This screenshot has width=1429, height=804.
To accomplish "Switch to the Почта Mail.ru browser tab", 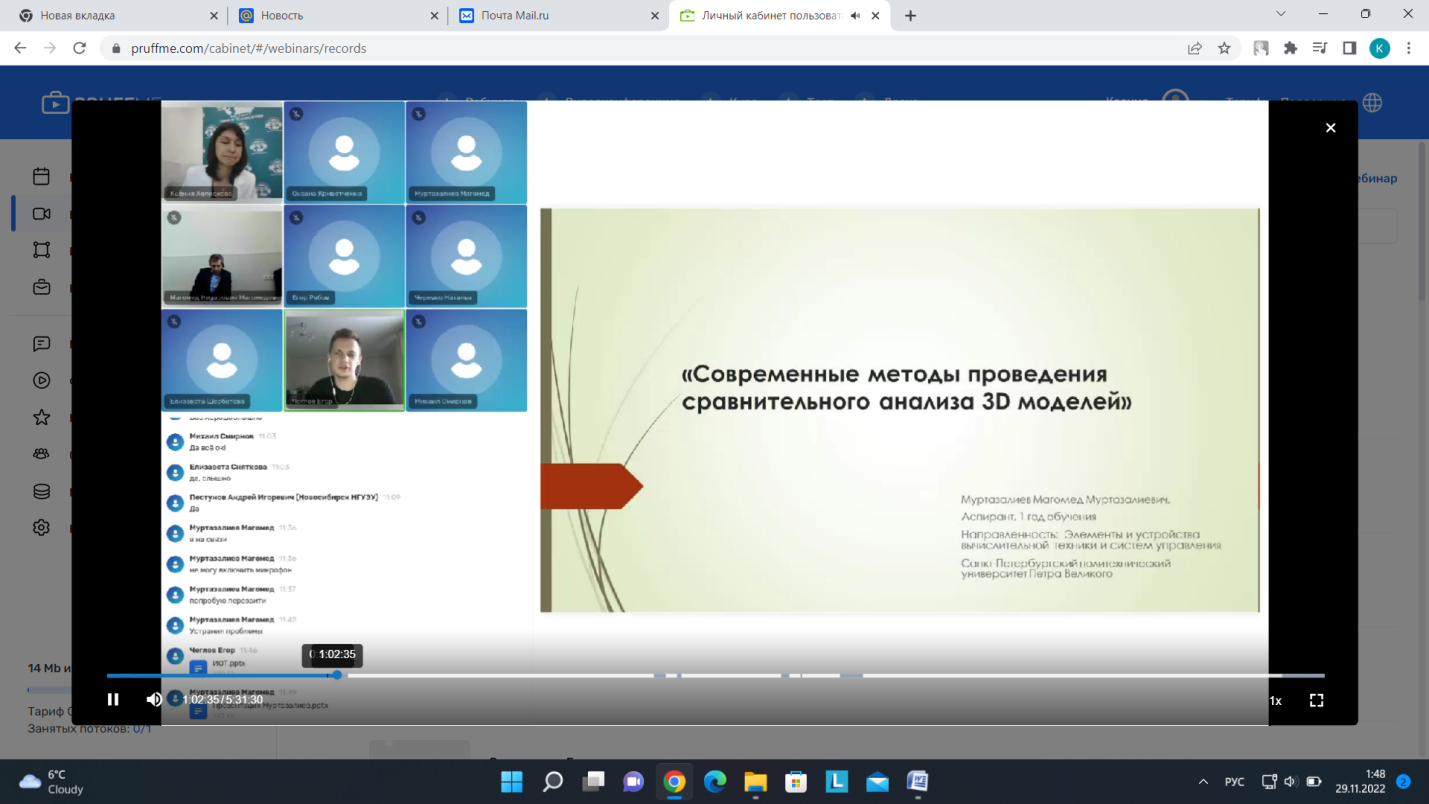I will click(558, 16).
